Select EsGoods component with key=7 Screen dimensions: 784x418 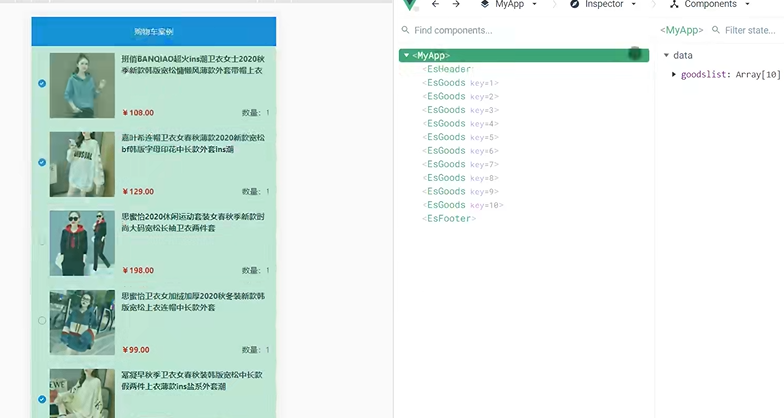[x=460, y=164]
